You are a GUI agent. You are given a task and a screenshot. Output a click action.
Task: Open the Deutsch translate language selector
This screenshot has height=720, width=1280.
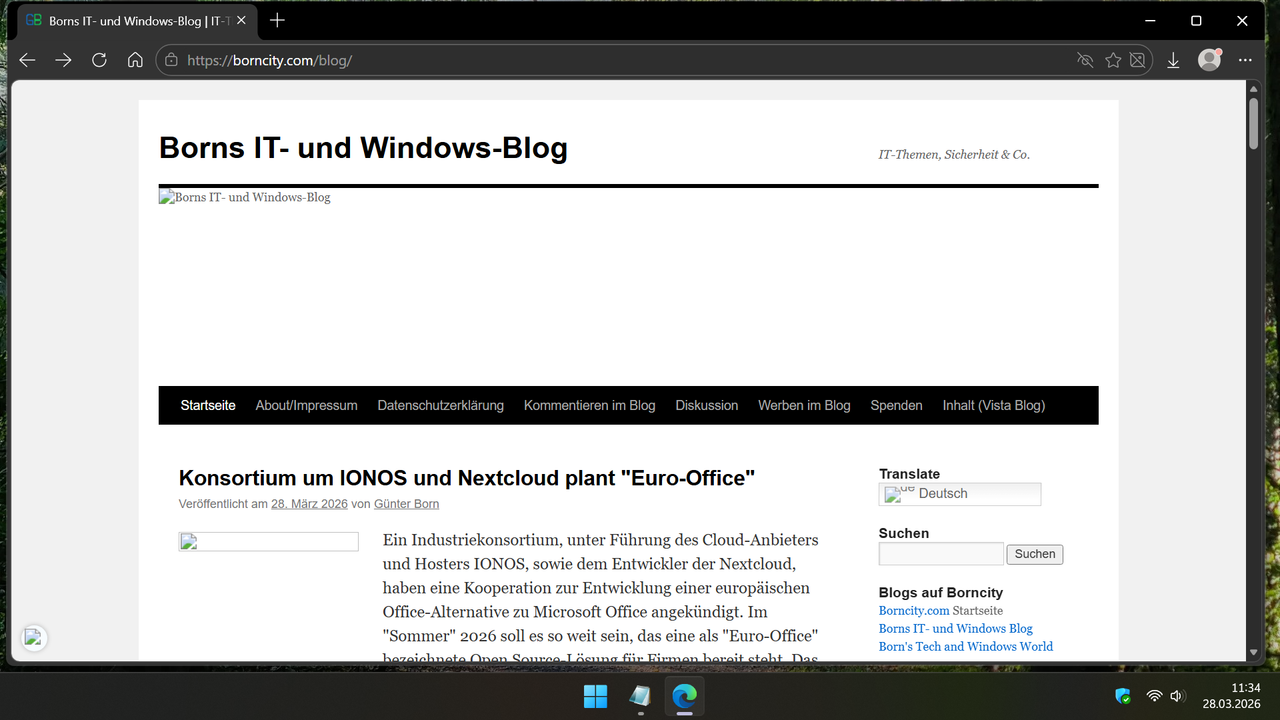[960, 494]
